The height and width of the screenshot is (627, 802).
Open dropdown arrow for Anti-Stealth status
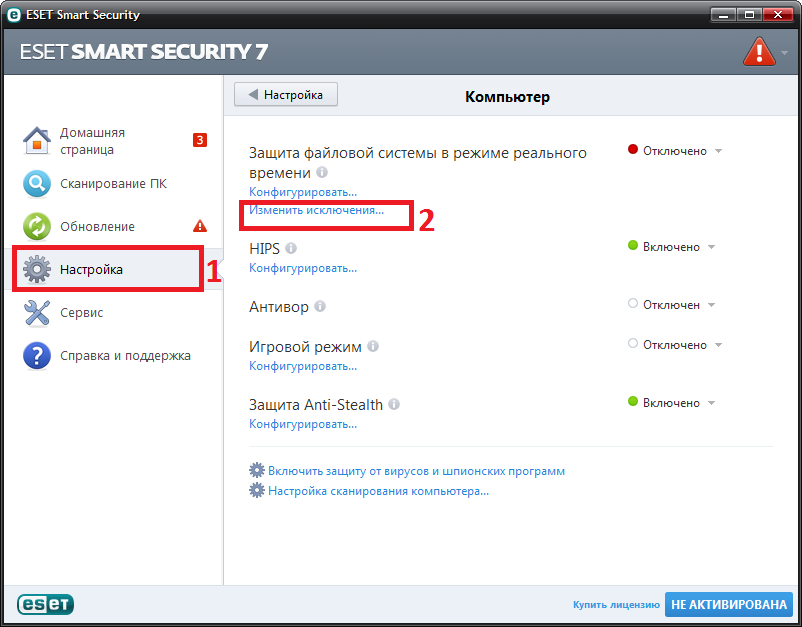tap(711, 403)
